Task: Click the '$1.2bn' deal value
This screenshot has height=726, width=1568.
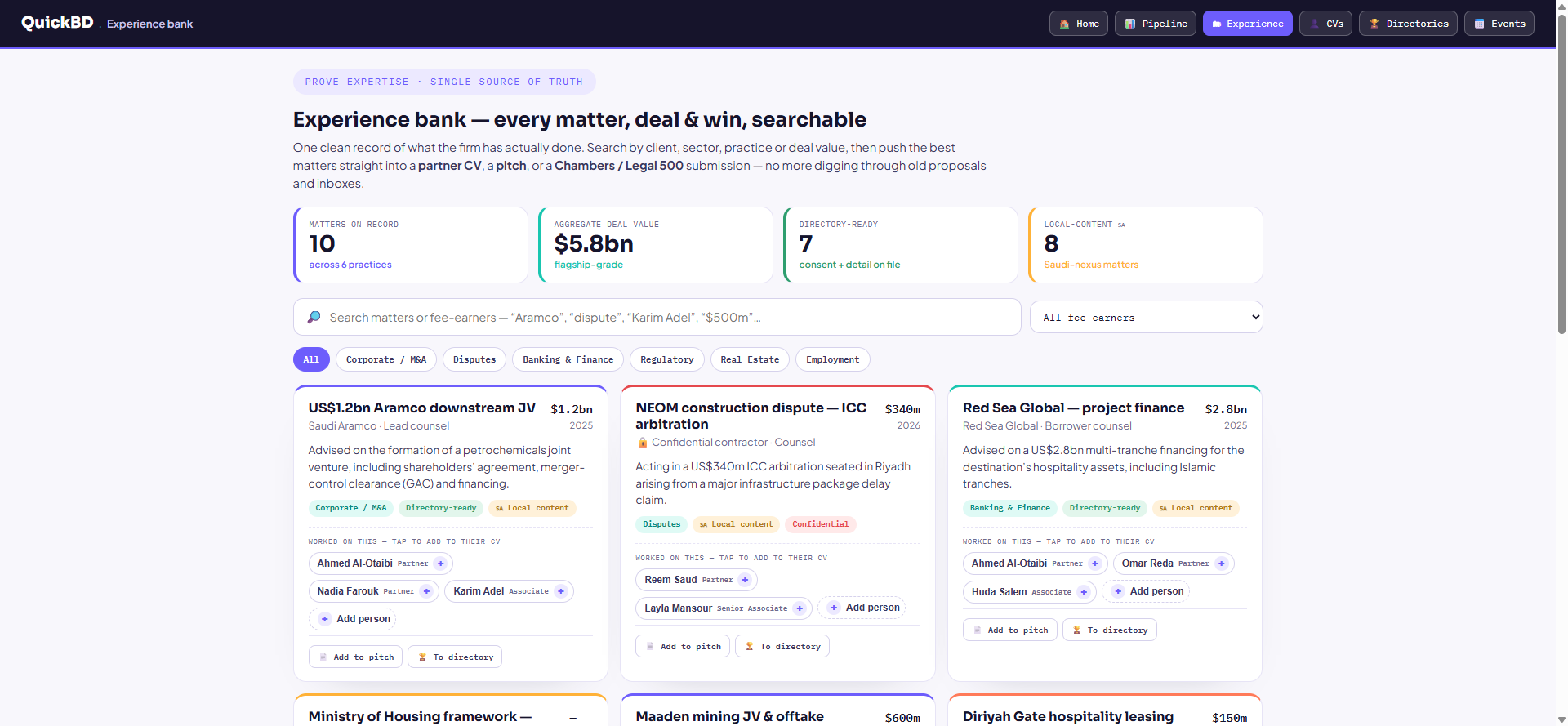Action: (572, 409)
